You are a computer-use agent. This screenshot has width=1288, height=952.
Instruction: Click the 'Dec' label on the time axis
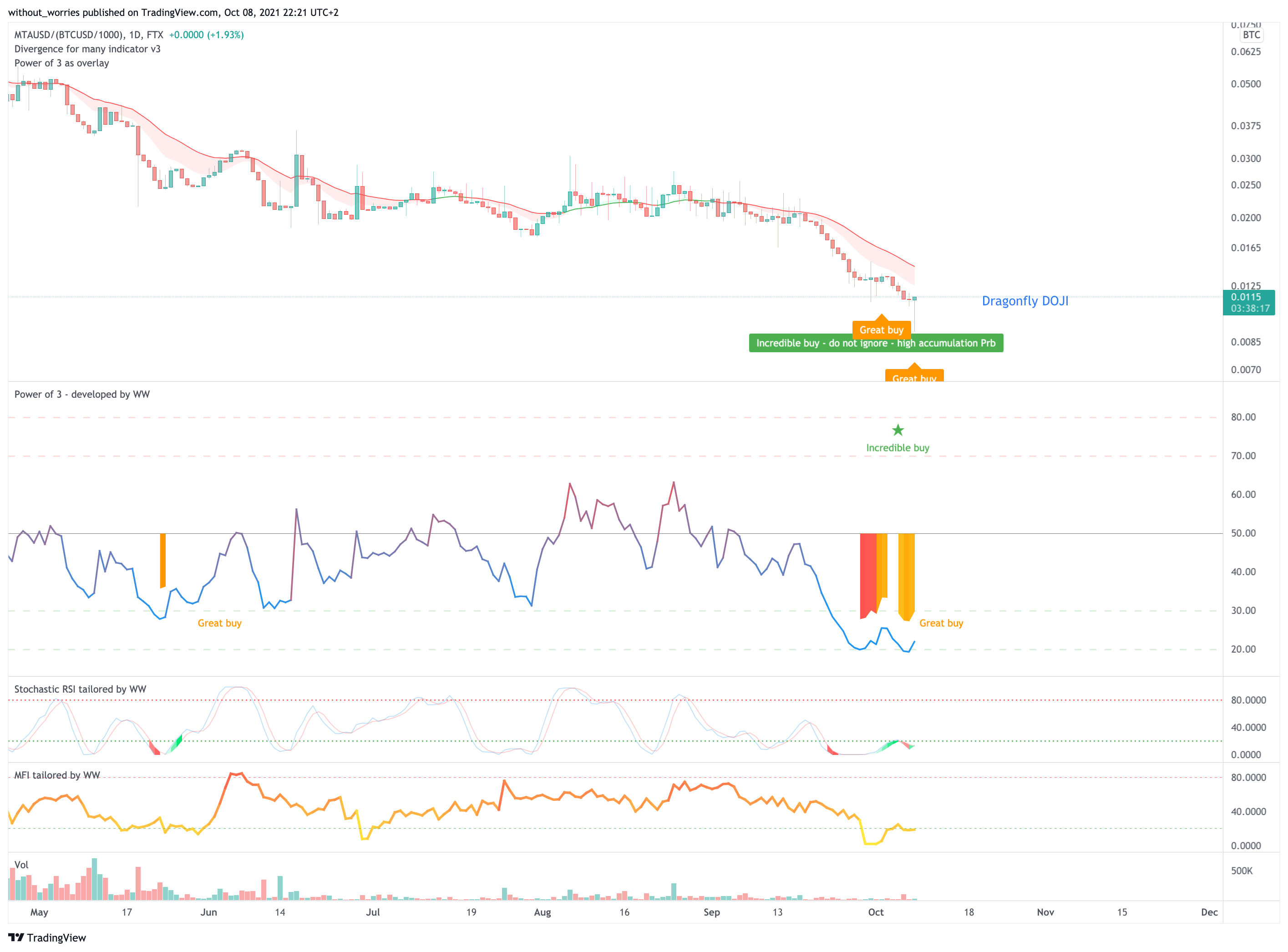[x=1209, y=912]
